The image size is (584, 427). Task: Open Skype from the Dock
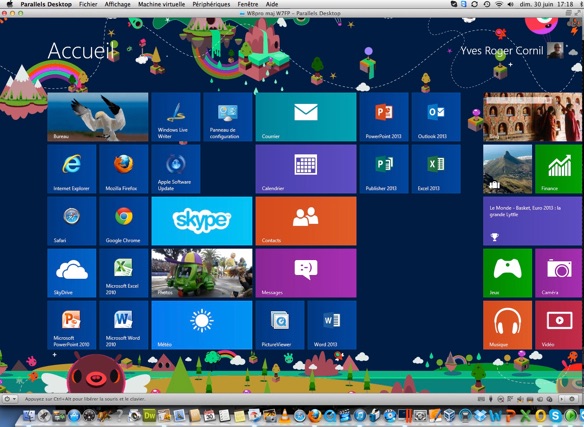(555, 416)
